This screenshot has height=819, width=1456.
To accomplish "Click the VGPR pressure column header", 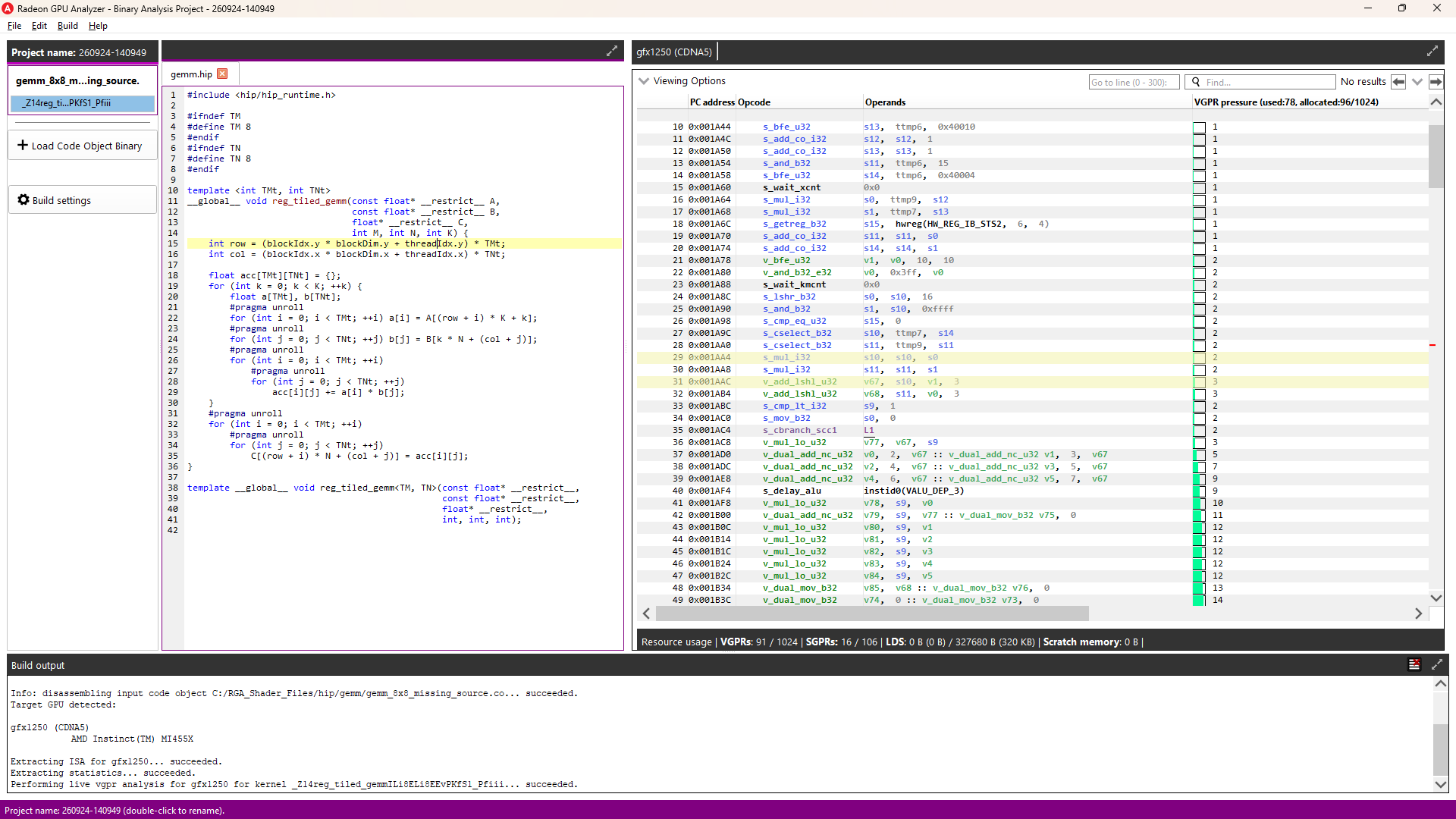I will [x=1286, y=102].
